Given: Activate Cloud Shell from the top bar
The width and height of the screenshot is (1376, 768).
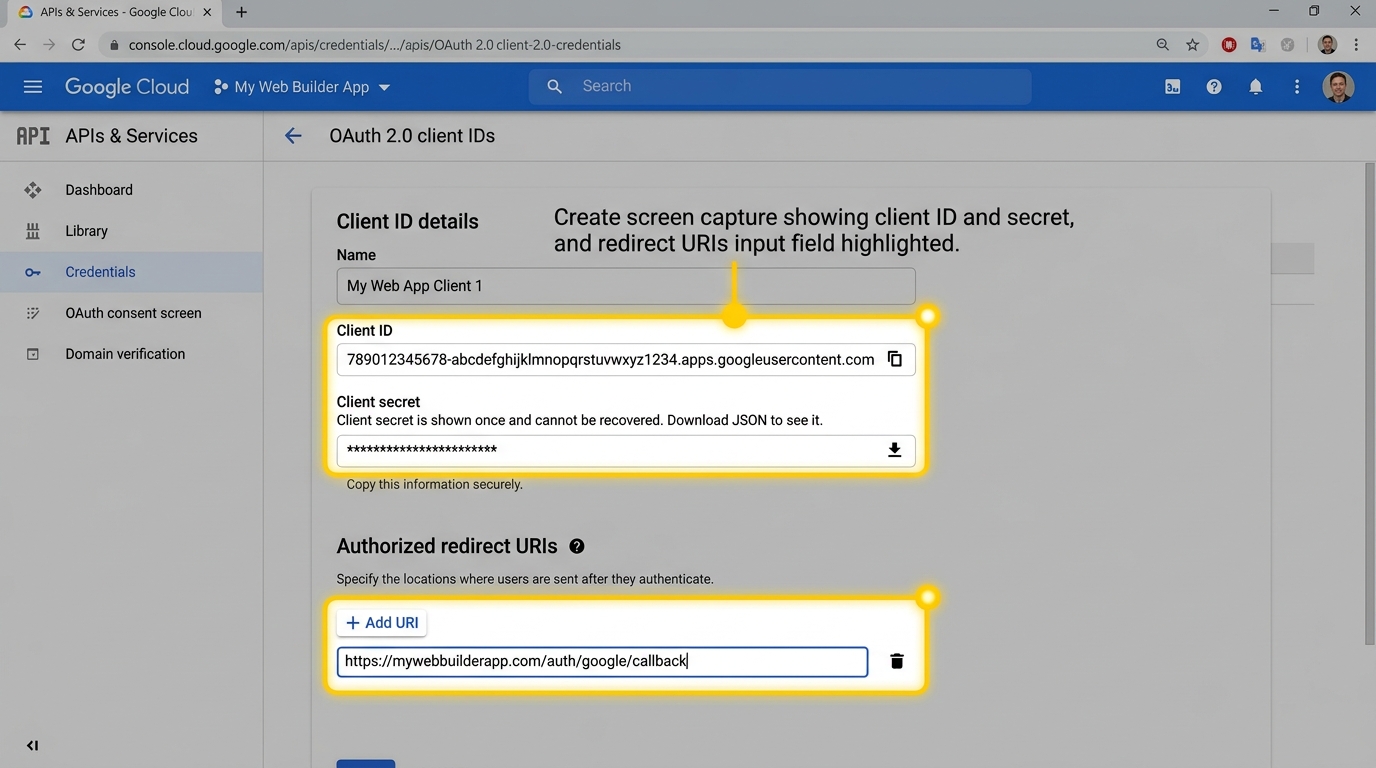Looking at the screenshot, I should pyautogui.click(x=1172, y=87).
